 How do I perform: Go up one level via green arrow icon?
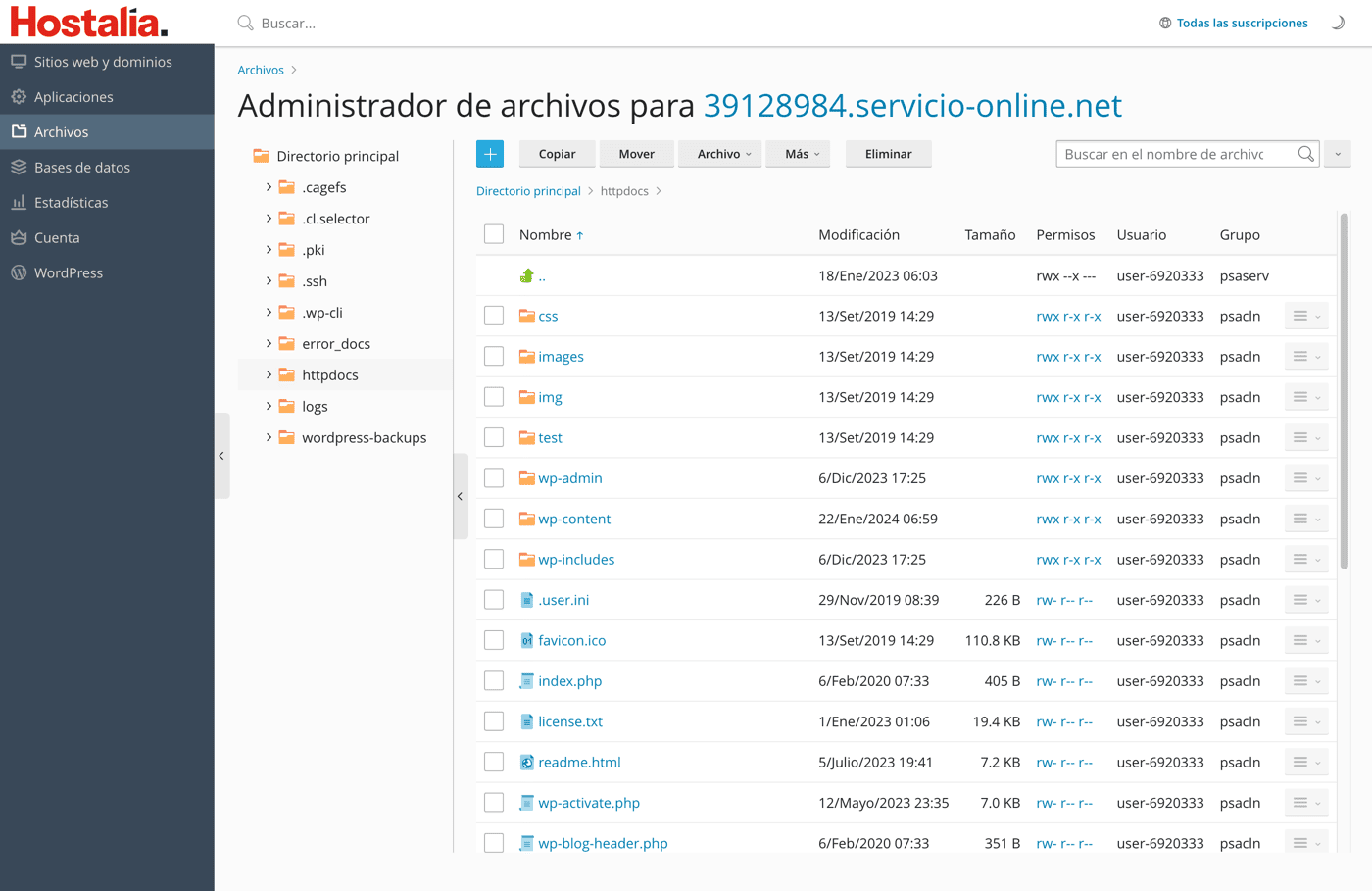coord(527,276)
